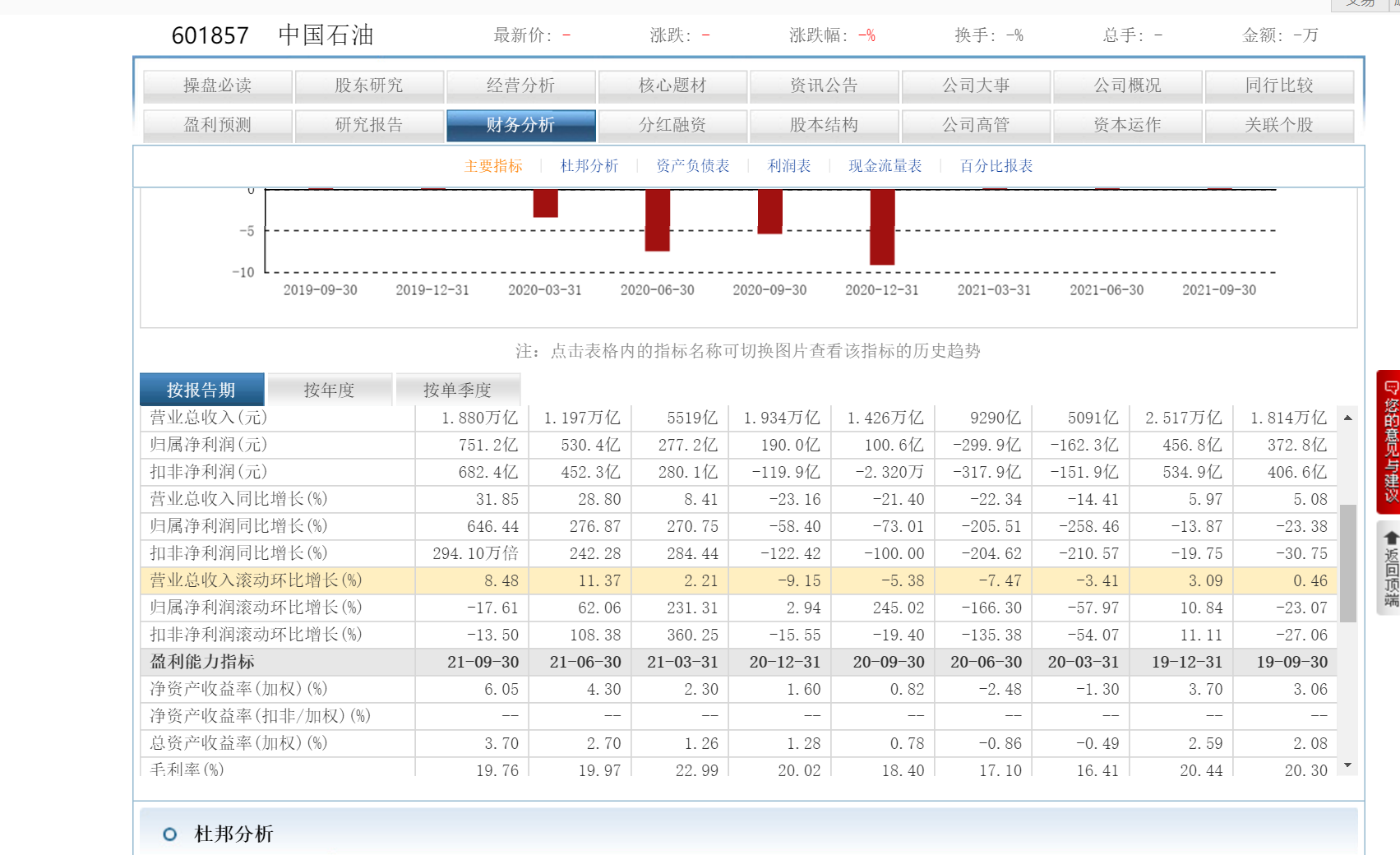Open the 操盘必读 tab
This screenshot has height=855, width=1400.
point(218,85)
